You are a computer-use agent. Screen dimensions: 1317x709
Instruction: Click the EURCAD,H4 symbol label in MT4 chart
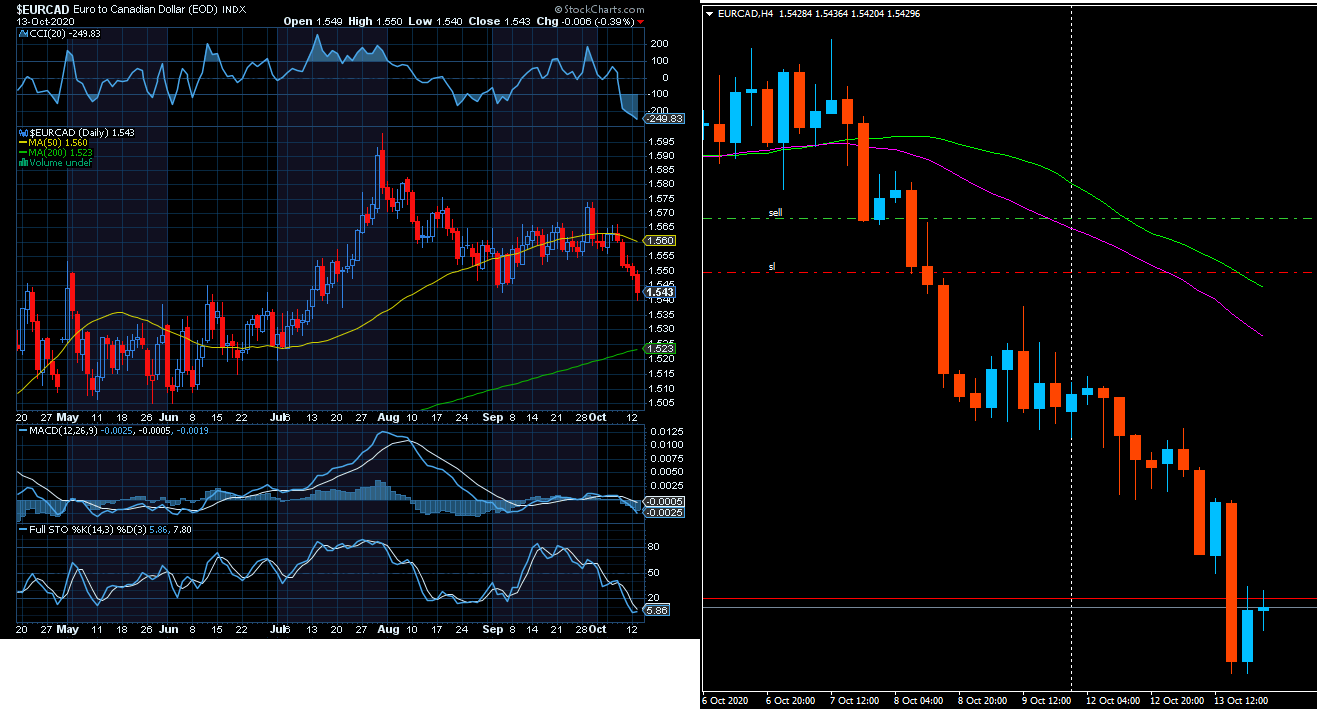click(745, 14)
